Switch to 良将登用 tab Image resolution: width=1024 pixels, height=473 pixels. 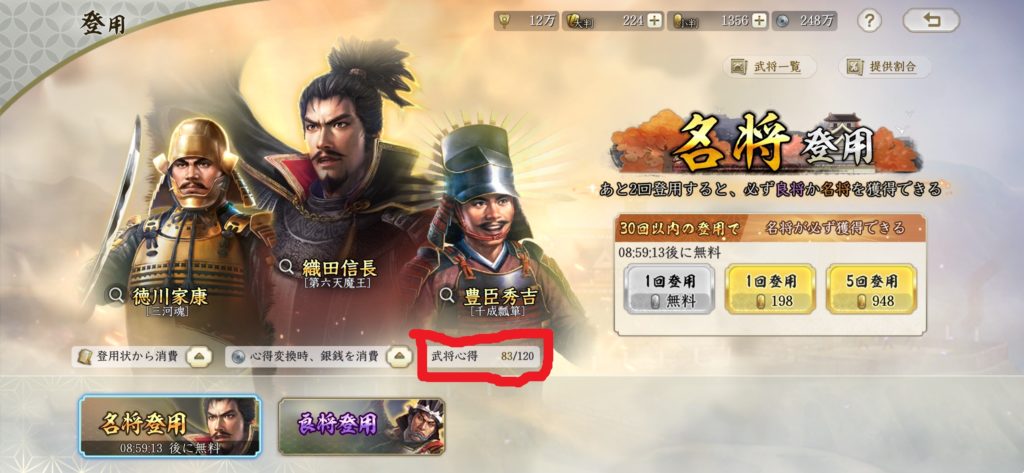(361, 426)
